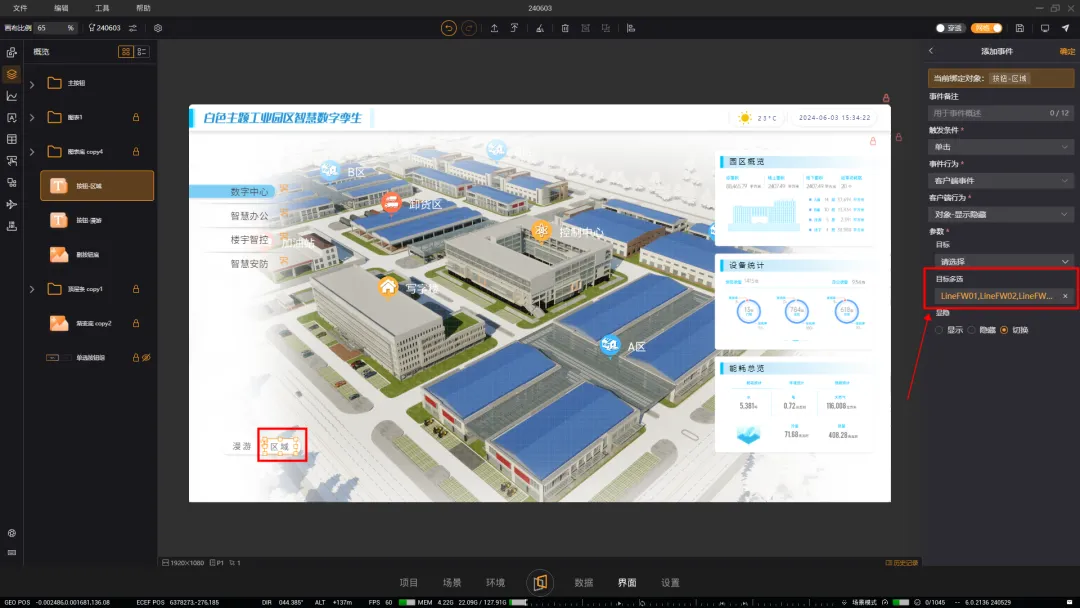The width and height of the screenshot is (1080, 608).
Task: Toggle the orange 网格 switch
Action: click(x=987, y=28)
